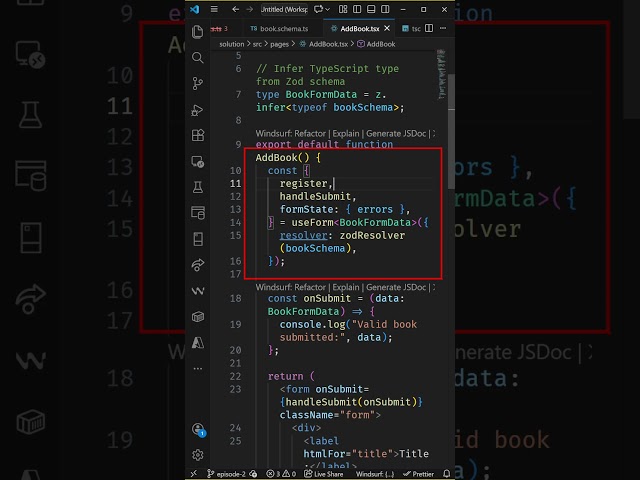Open notifications bell in status bar
This screenshot has height=480, width=640.
(447, 473)
